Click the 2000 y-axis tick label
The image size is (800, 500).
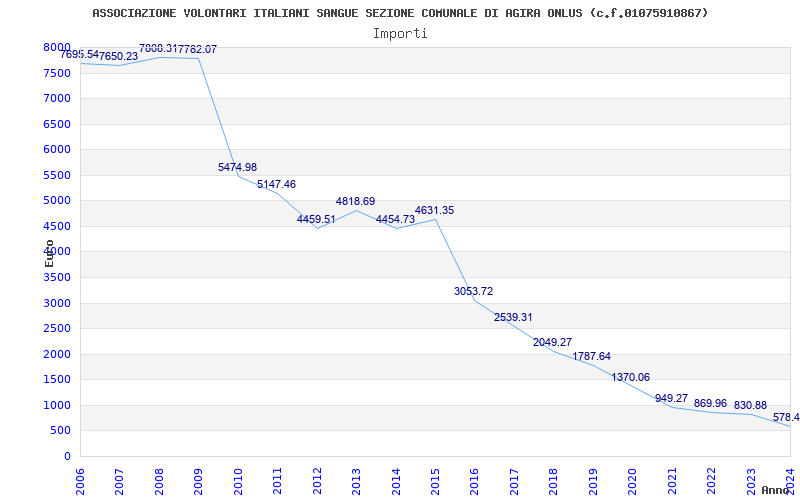click(x=57, y=354)
